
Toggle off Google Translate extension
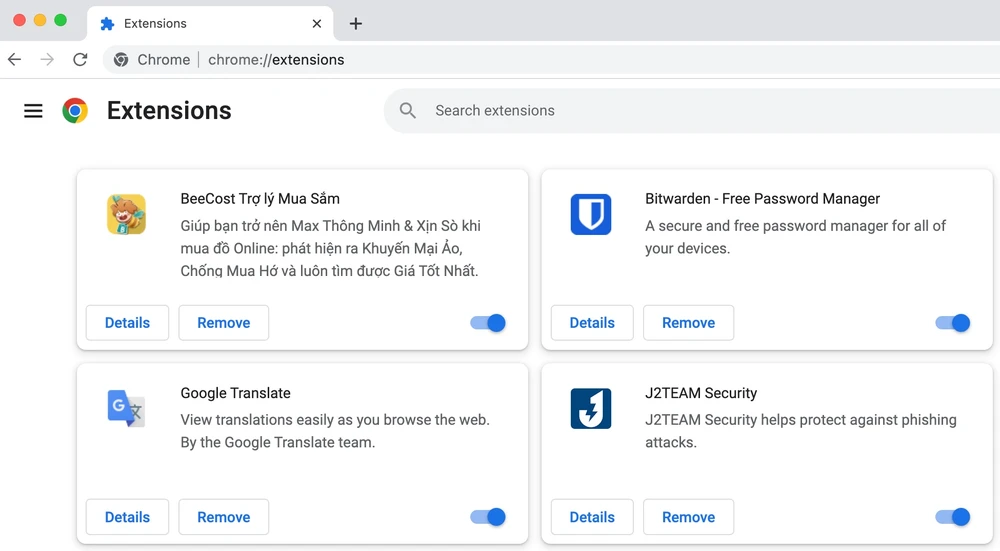point(488,517)
